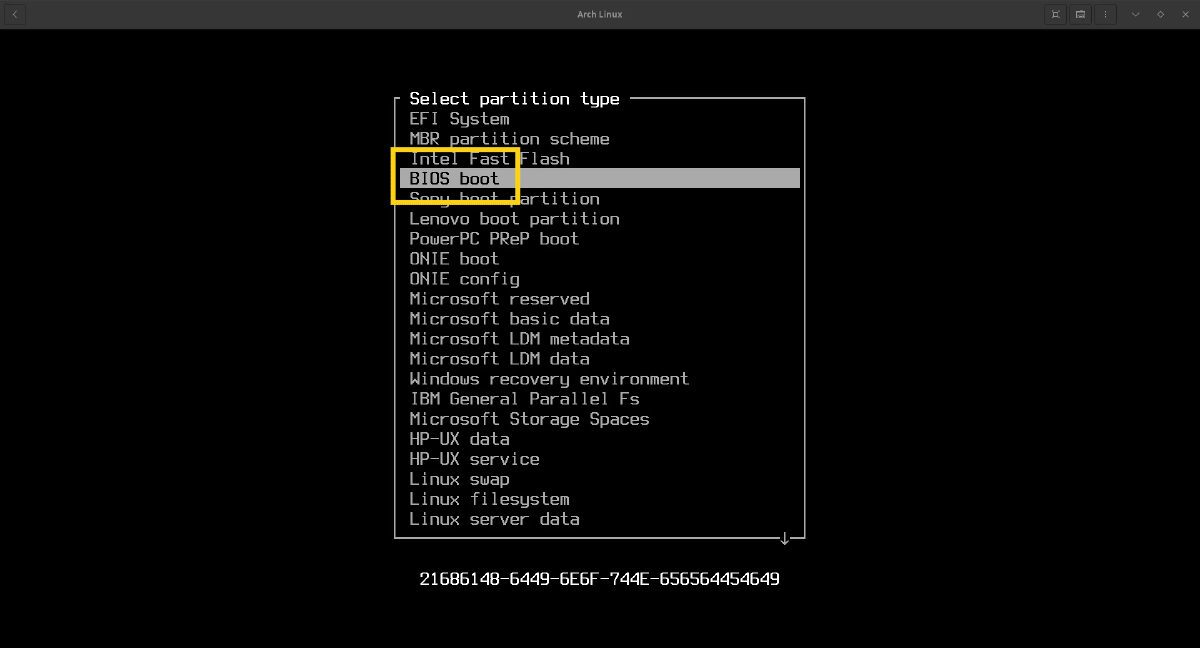Select the EFI System partition type

point(459,119)
